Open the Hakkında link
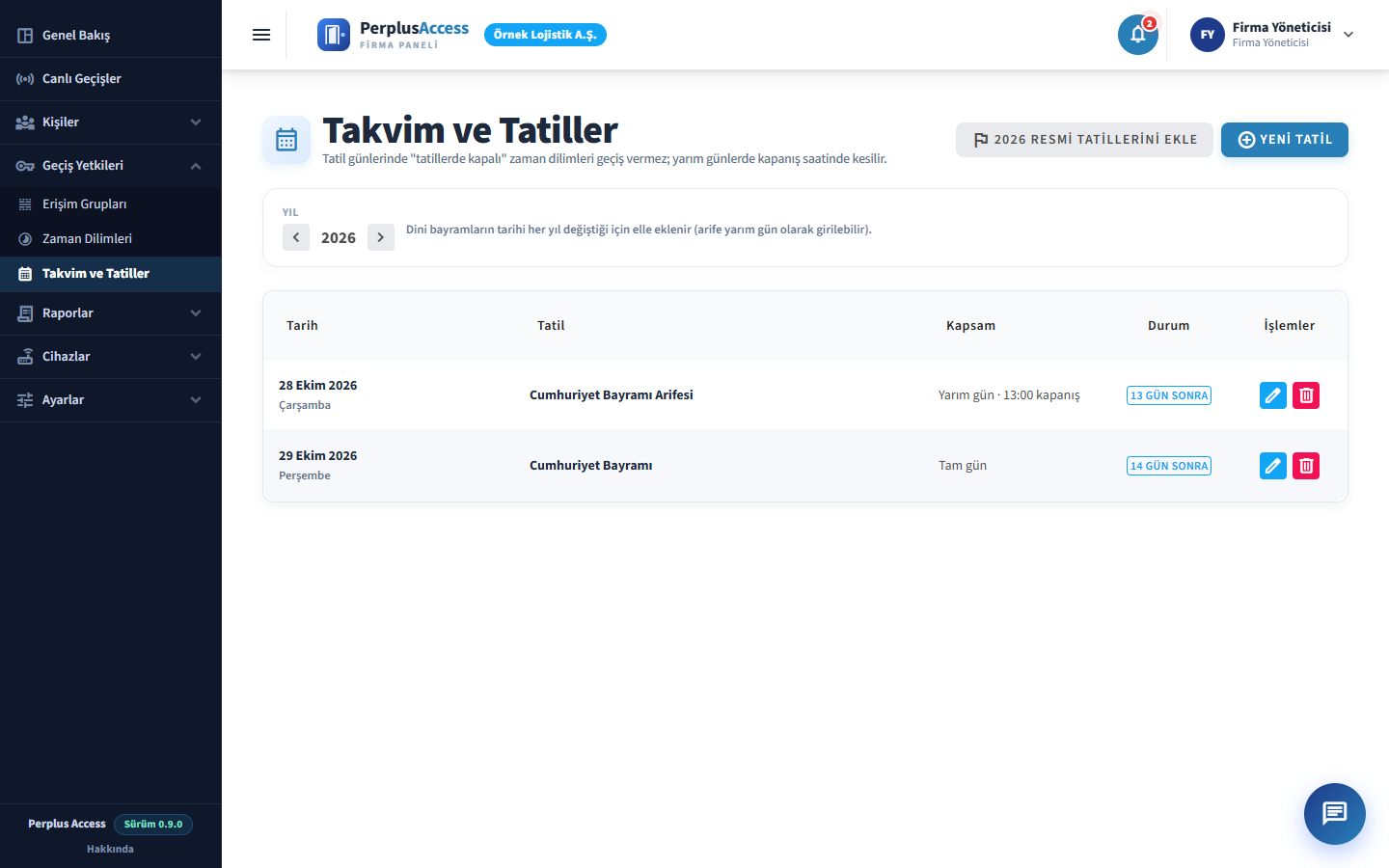The image size is (1389, 868). [110, 849]
